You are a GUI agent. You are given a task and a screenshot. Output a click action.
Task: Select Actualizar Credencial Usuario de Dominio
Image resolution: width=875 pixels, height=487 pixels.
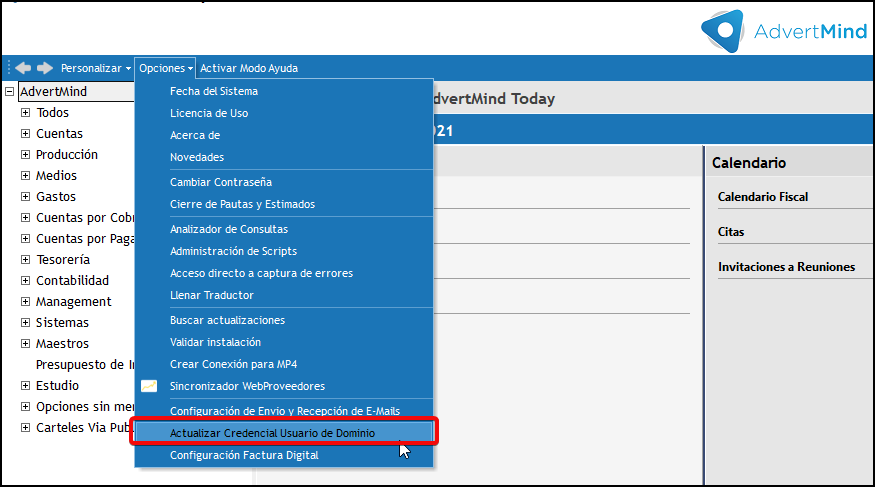pos(284,433)
